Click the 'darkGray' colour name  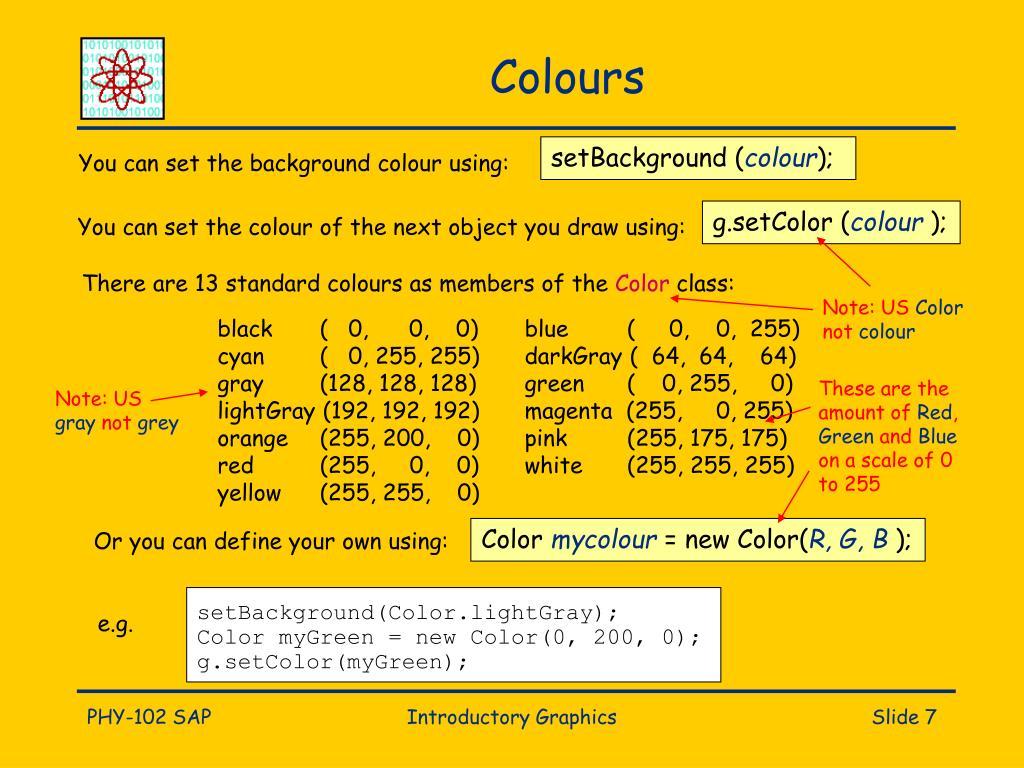[573, 357]
